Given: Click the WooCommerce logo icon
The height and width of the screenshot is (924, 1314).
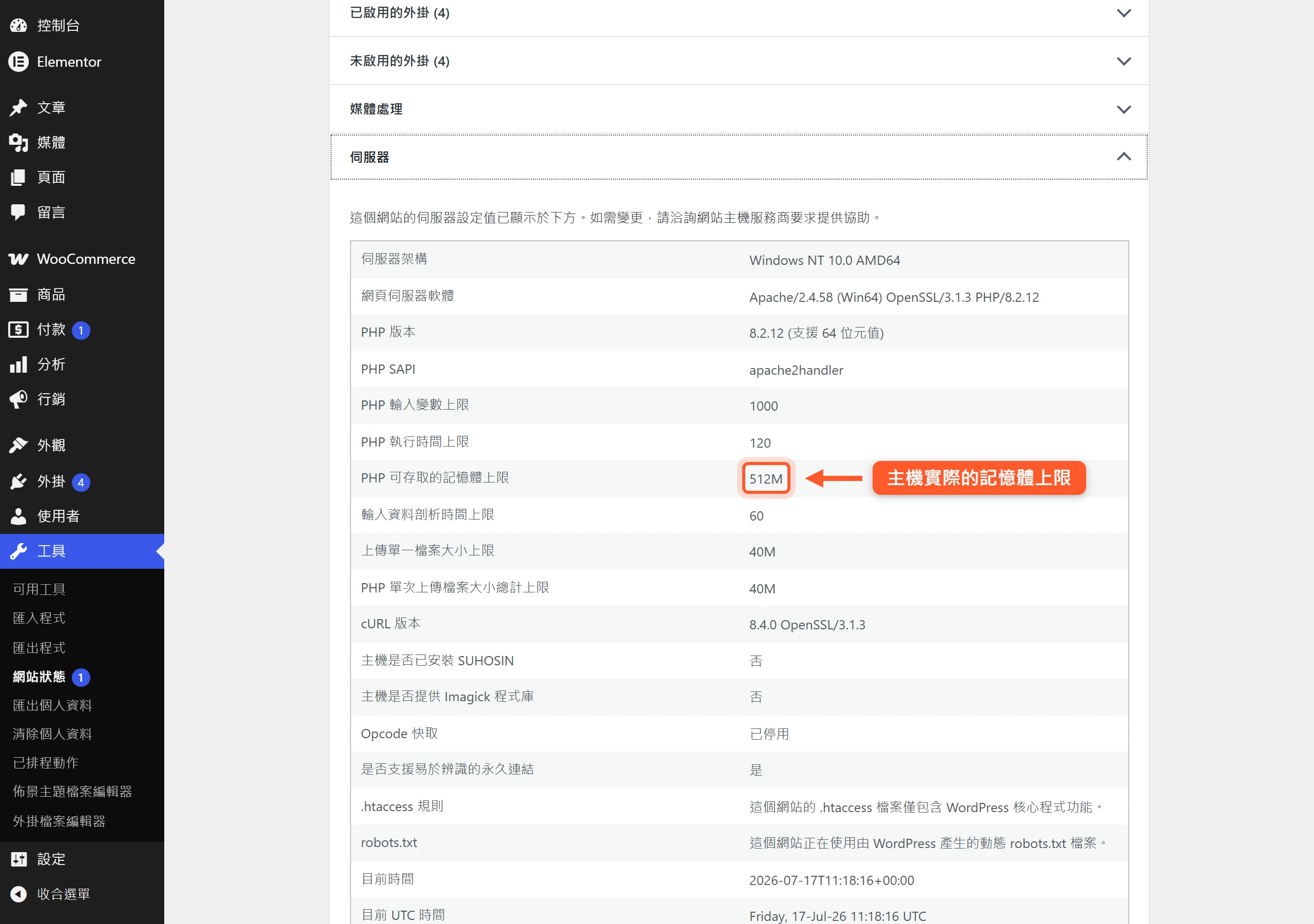Looking at the screenshot, I should [18, 259].
